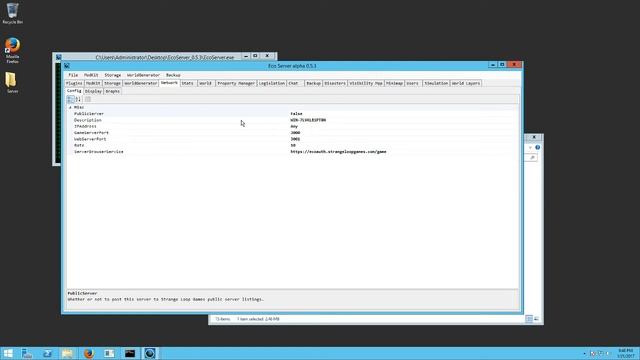Select the Description property row
Screen dimensions: 640x360
tap(293, 120)
